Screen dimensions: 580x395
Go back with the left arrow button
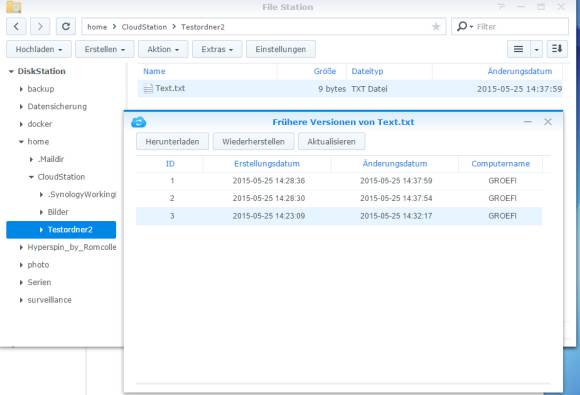[16, 27]
